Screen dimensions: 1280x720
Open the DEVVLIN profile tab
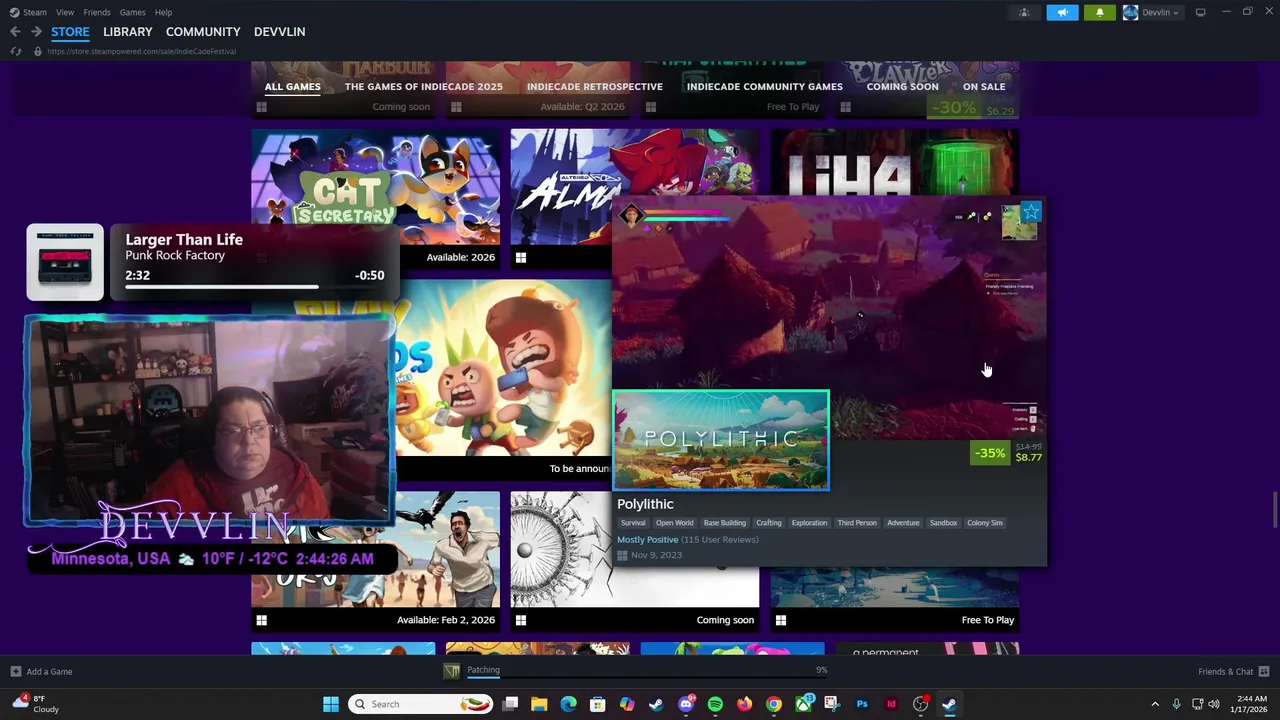(x=279, y=32)
